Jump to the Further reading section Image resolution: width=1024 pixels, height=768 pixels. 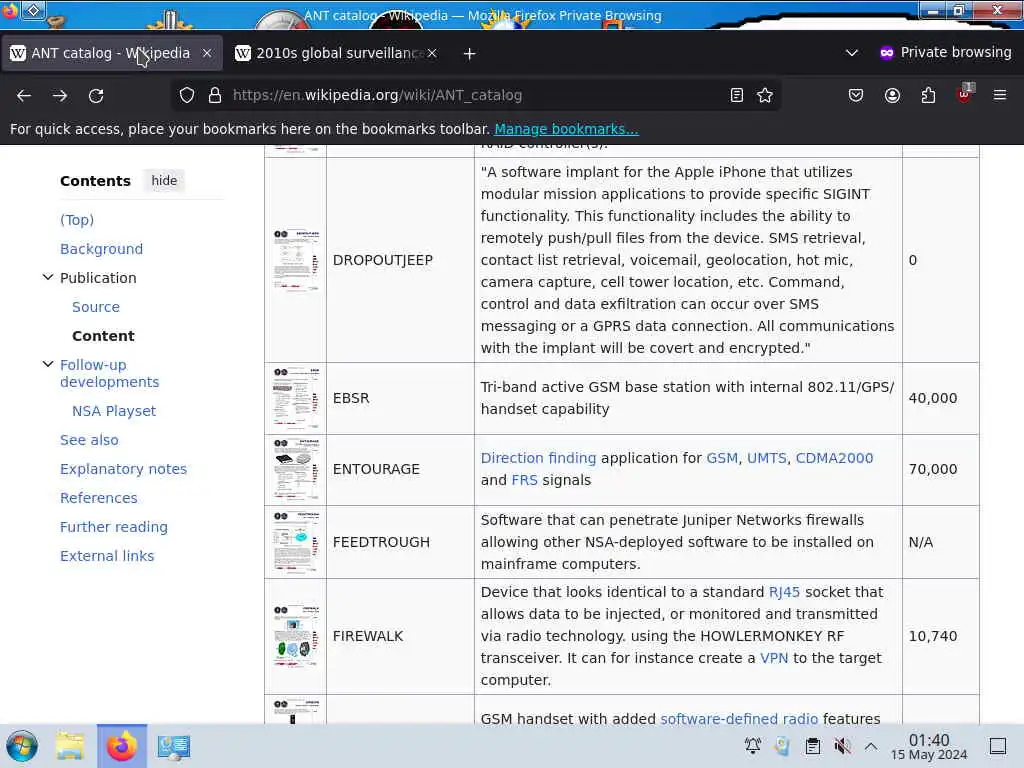click(114, 527)
